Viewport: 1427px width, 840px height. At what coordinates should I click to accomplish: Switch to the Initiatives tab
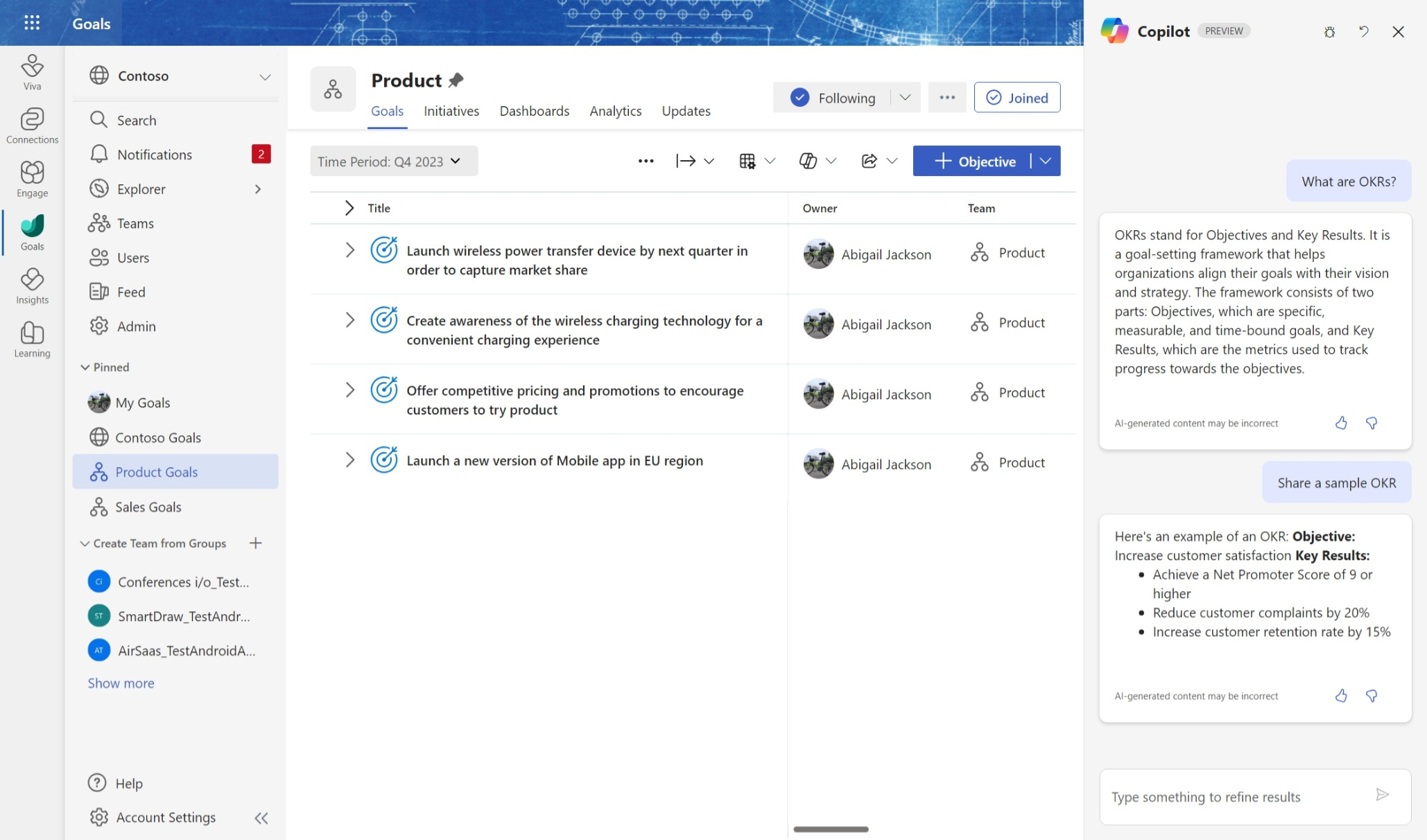[x=451, y=111]
